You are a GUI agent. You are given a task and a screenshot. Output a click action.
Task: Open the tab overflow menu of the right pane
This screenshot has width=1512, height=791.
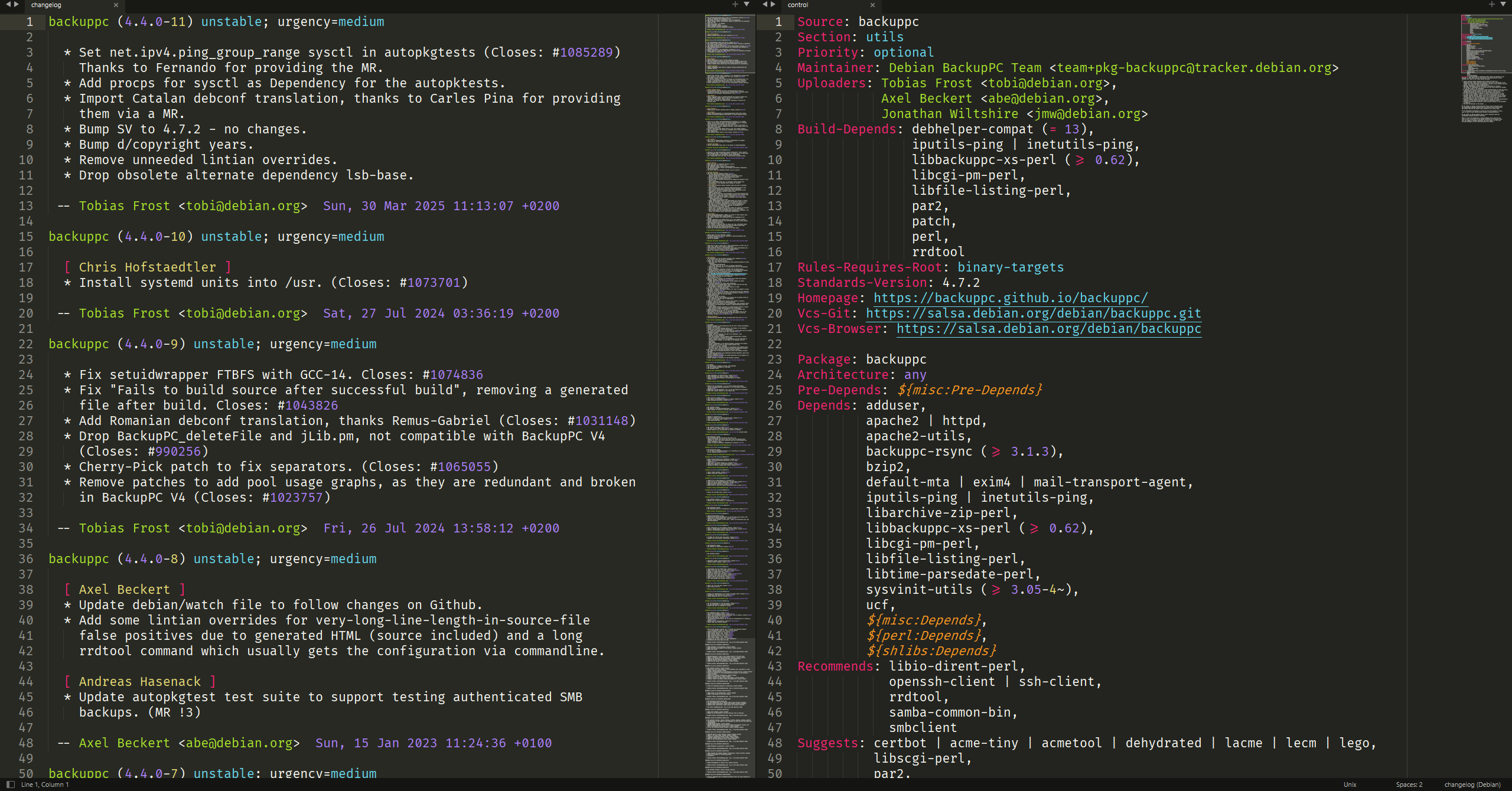point(1504,4)
